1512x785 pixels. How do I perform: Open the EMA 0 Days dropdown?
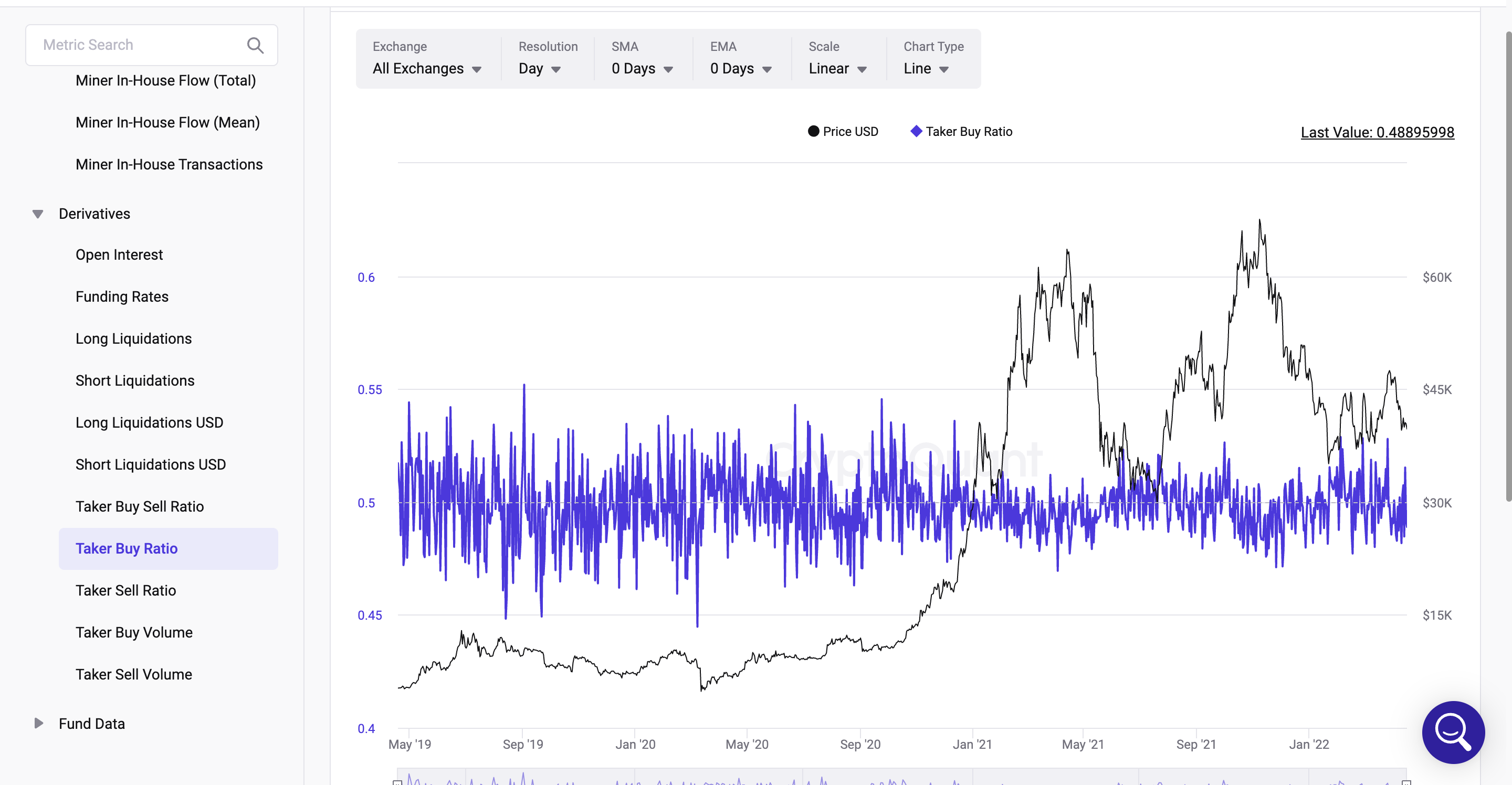(741, 69)
